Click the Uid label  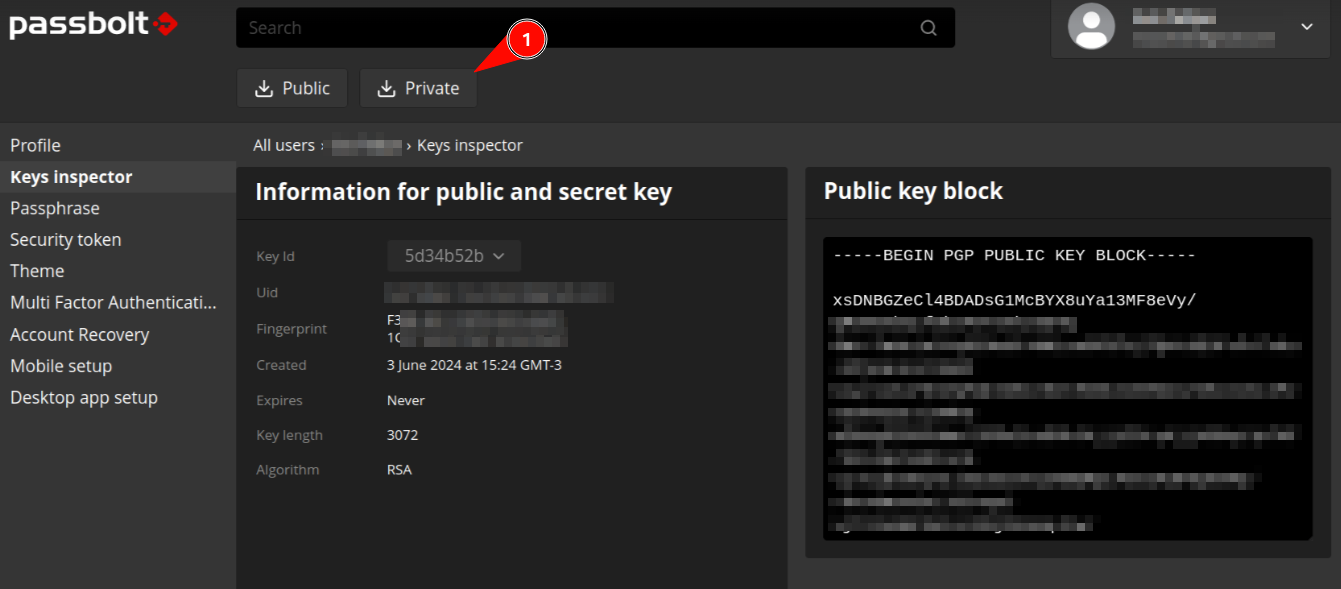pos(267,293)
